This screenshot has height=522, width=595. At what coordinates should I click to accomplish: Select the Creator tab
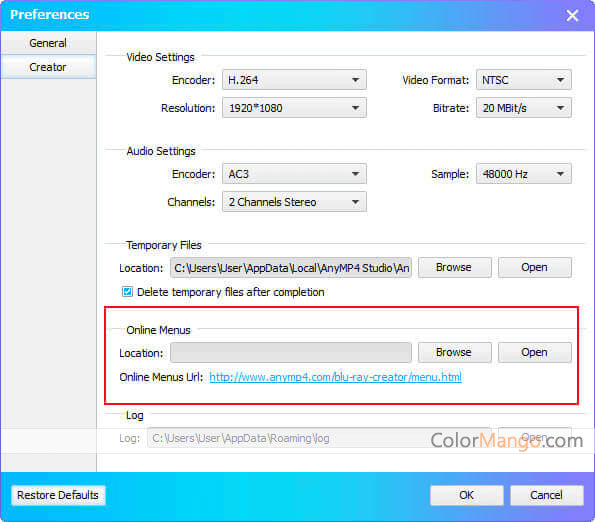click(x=48, y=67)
